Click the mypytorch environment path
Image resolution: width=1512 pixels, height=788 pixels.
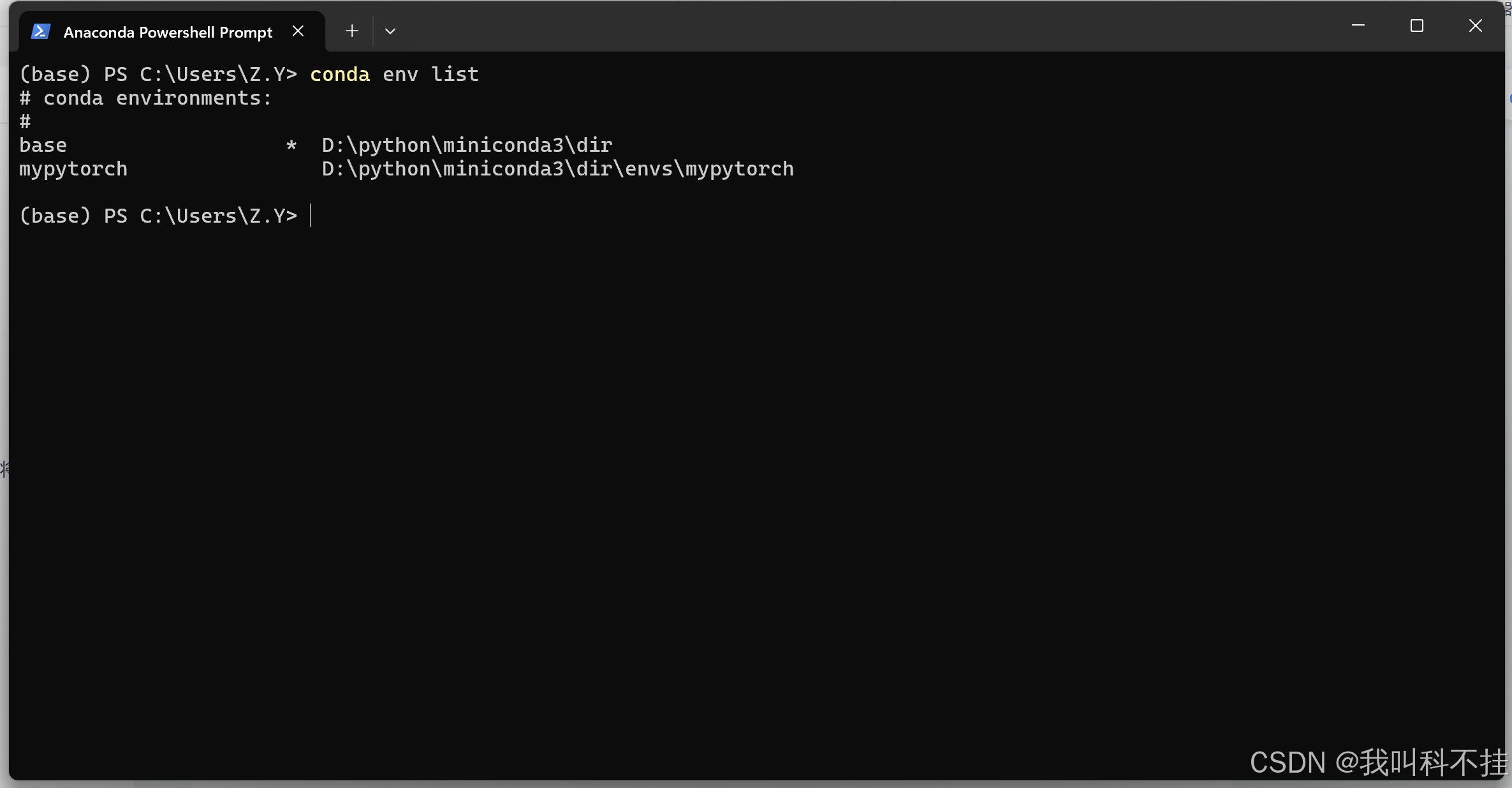coord(557,169)
